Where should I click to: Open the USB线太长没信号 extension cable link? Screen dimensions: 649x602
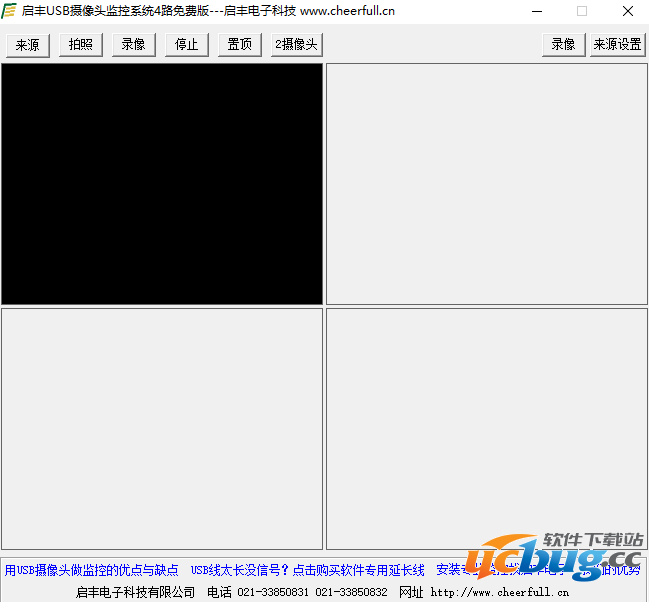(x=307, y=570)
